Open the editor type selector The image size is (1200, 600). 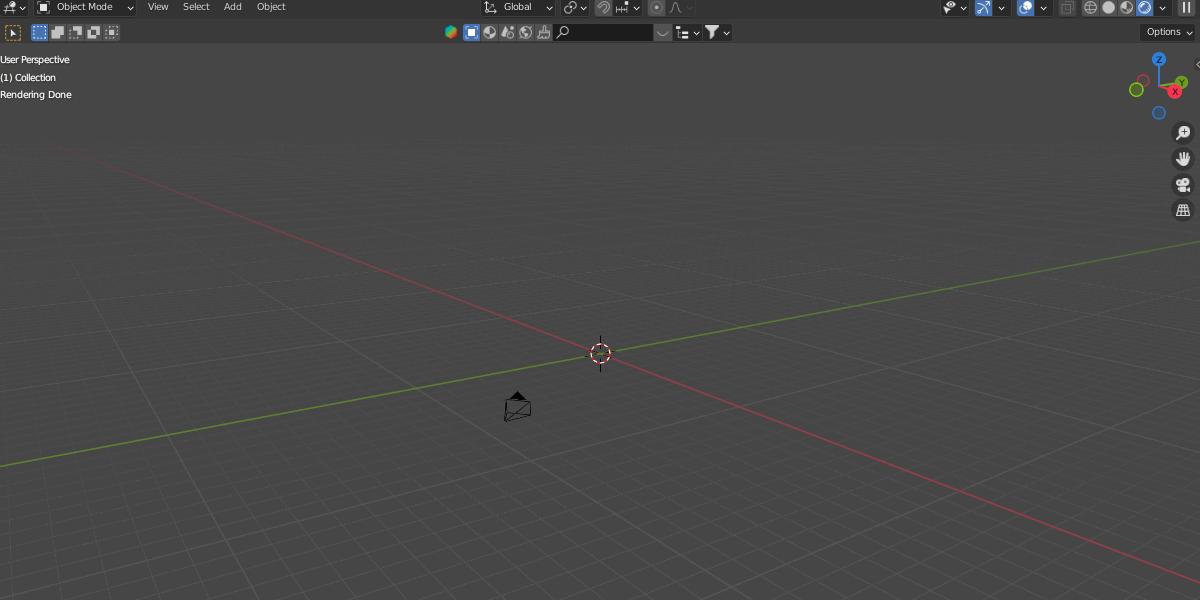(14, 7)
